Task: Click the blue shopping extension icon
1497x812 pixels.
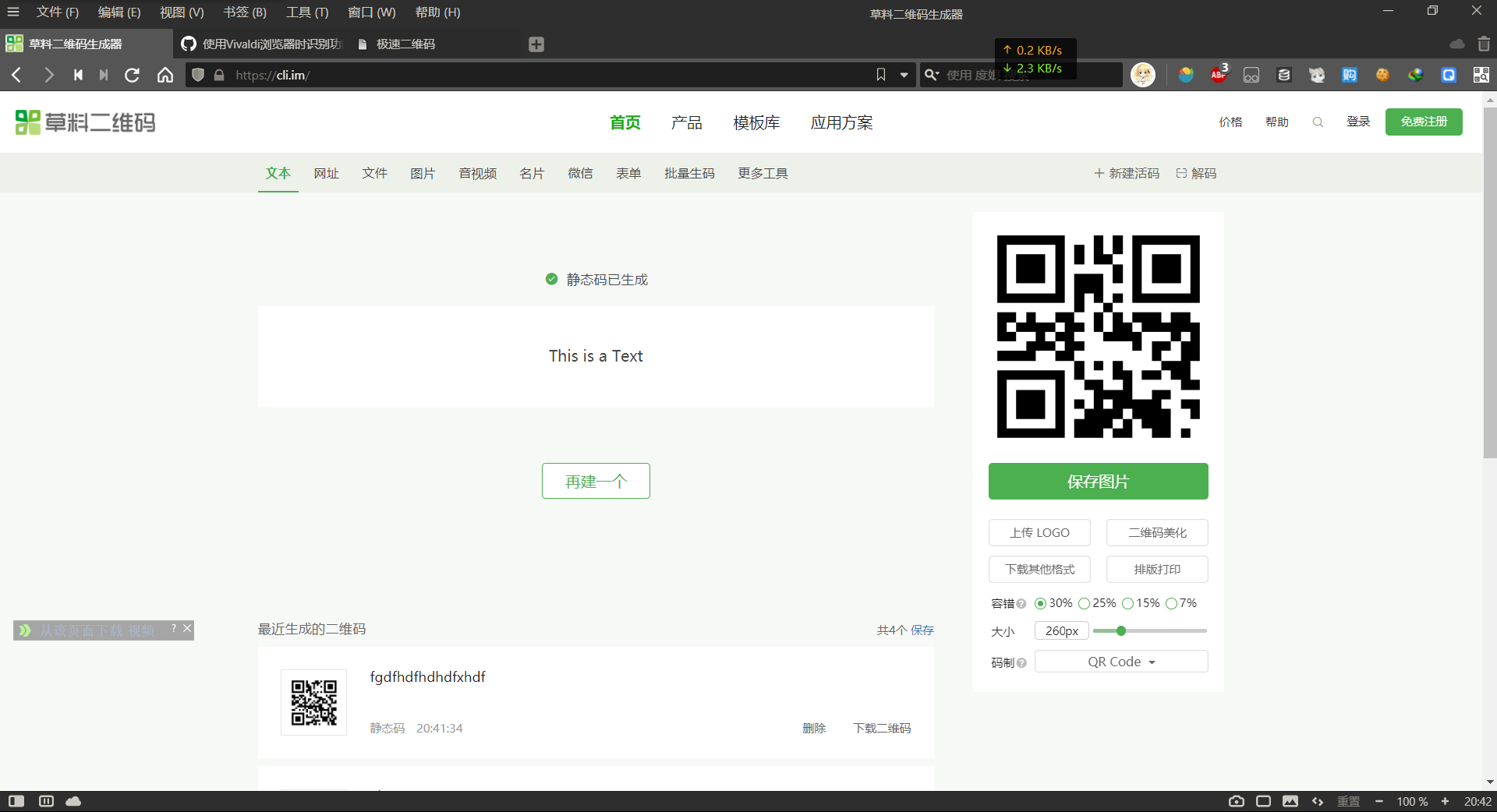Action: (1350, 75)
